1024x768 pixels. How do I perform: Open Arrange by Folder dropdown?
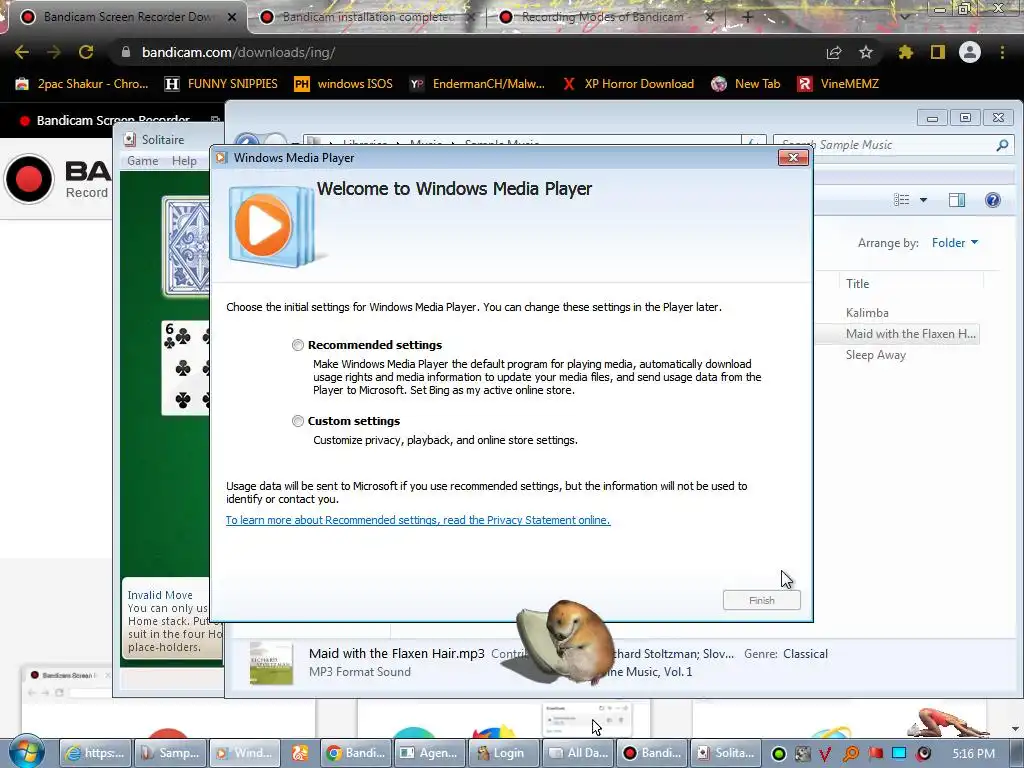[x=955, y=243]
